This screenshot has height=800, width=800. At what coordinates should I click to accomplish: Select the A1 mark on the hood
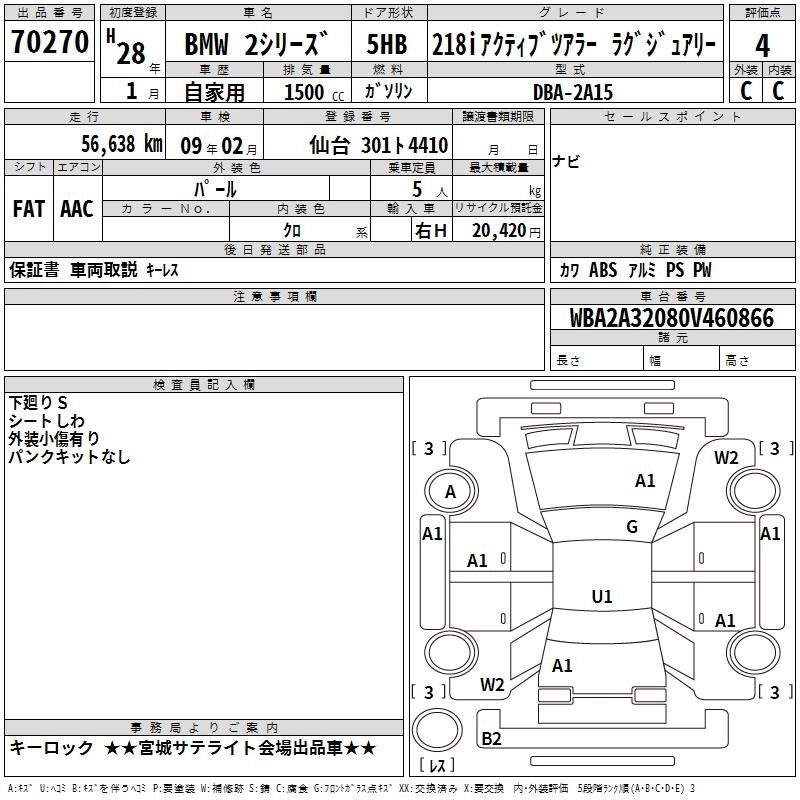point(645,481)
